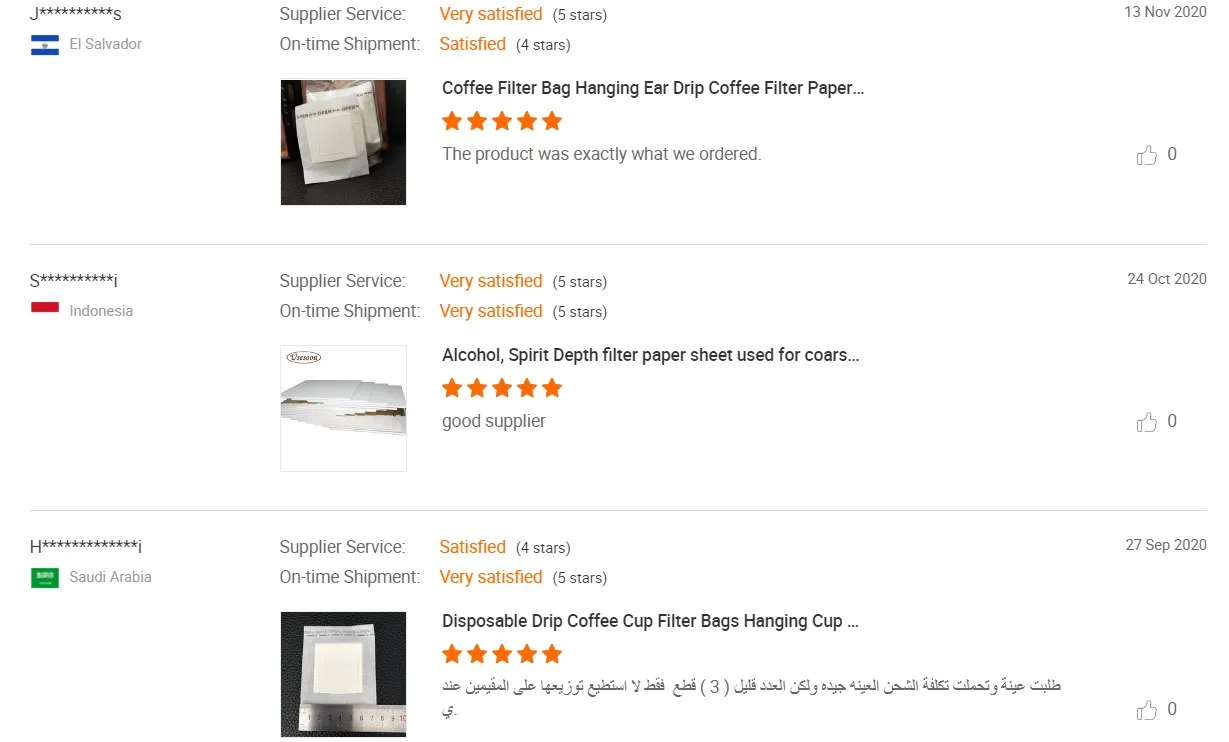Screen dimensions: 1229x742
Task: Click the El Salvador flag icon
Action: [x=45, y=44]
